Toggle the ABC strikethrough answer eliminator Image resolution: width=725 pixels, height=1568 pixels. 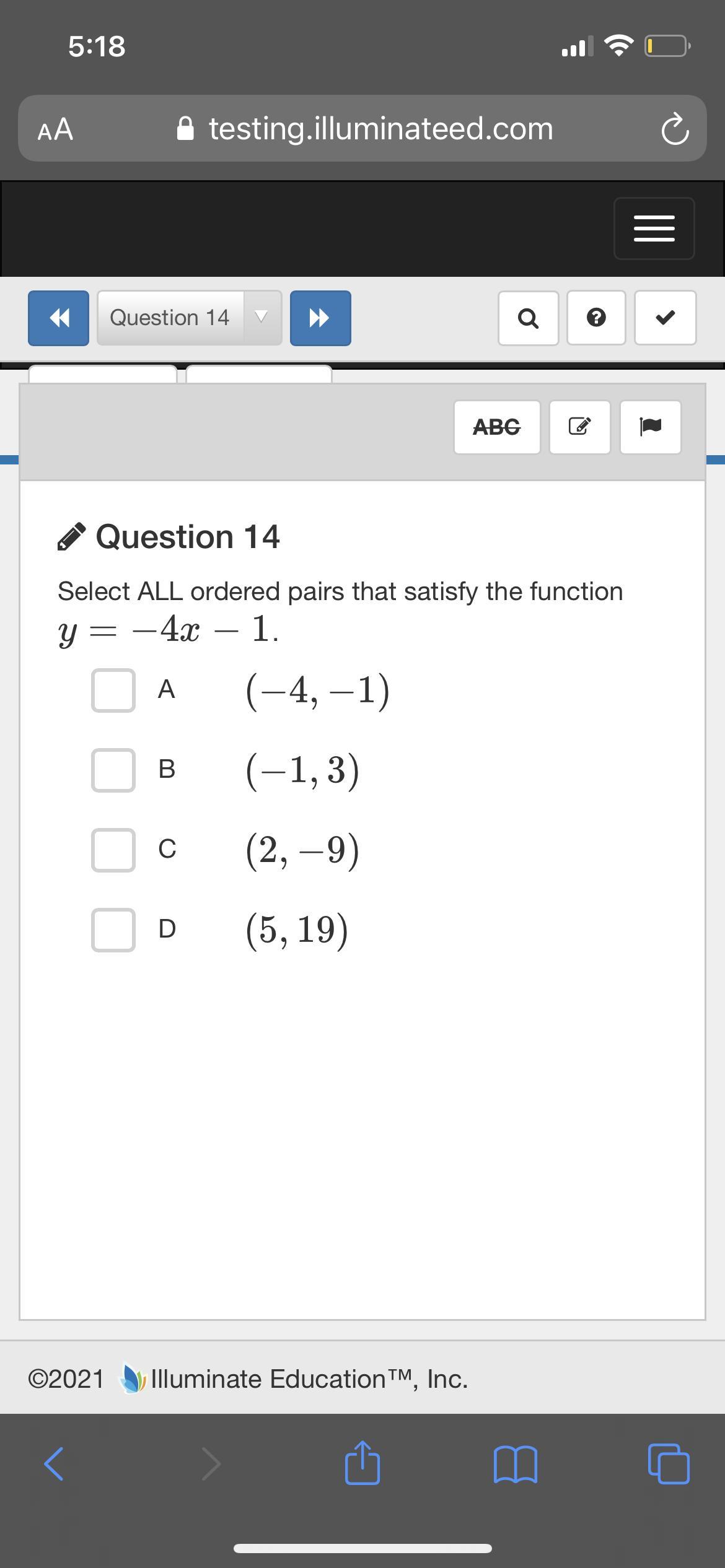point(496,427)
